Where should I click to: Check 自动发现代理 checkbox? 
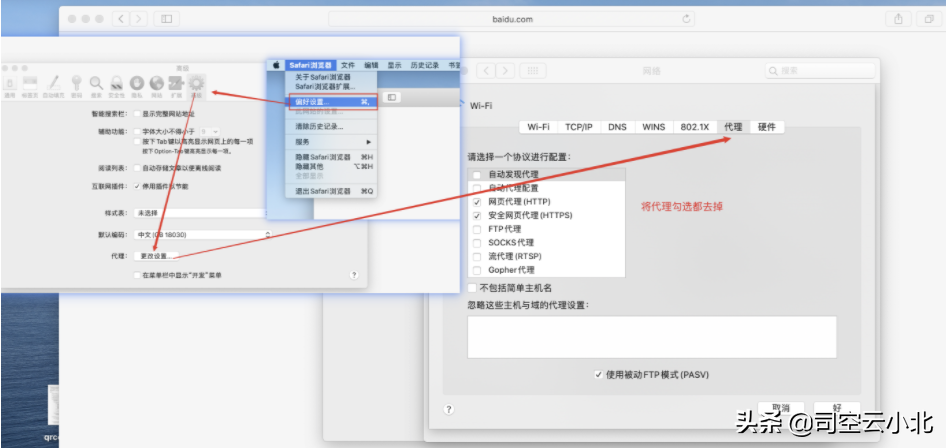tap(477, 174)
